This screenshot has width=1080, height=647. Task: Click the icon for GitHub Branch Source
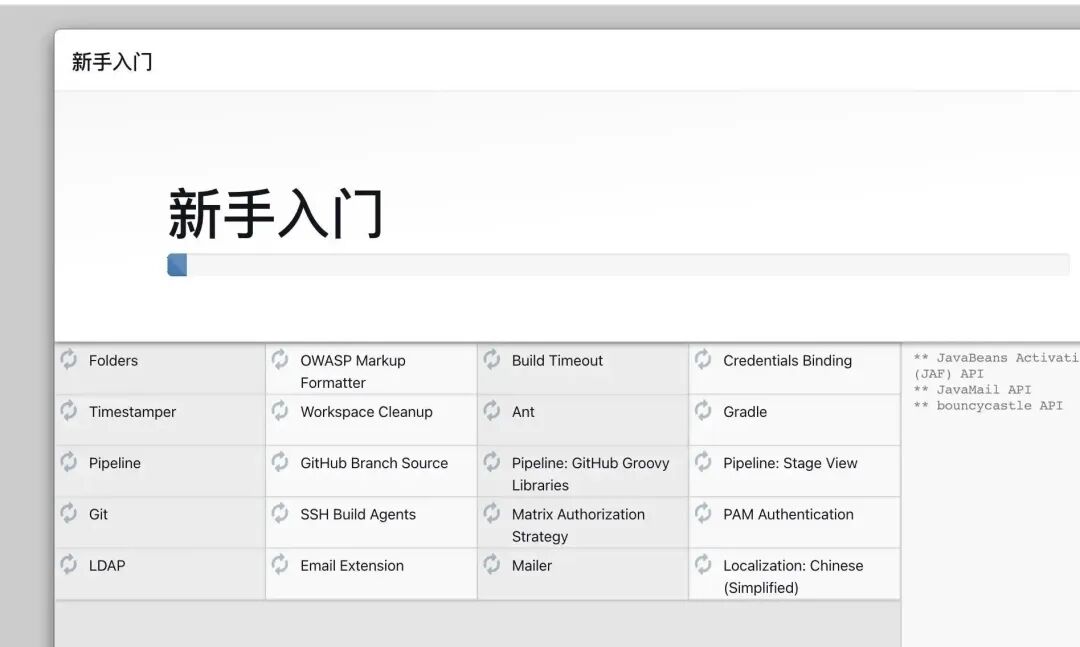tap(280, 462)
